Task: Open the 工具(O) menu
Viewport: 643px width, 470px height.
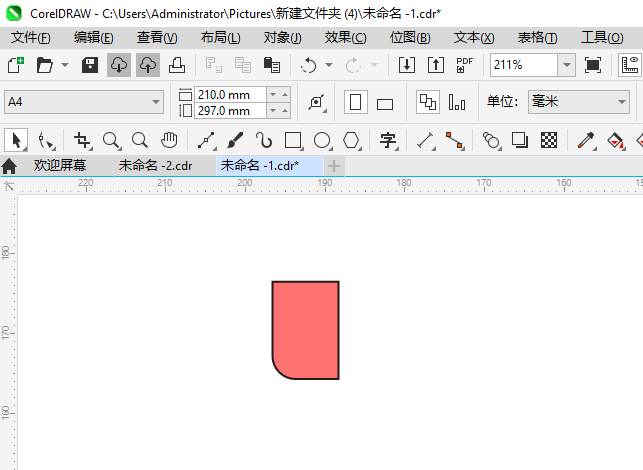Action: (x=602, y=38)
